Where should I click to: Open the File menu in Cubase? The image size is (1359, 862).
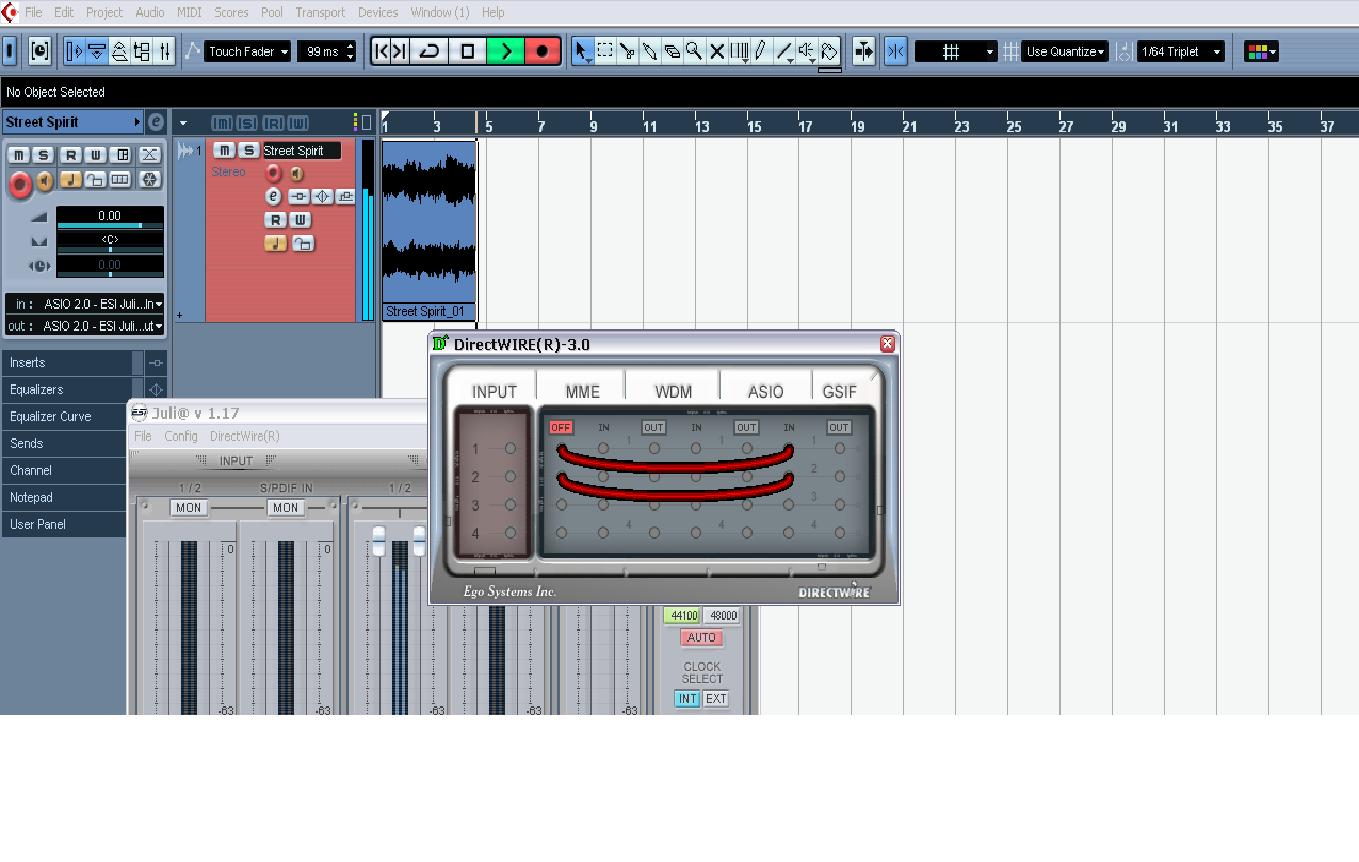tap(33, 12)
